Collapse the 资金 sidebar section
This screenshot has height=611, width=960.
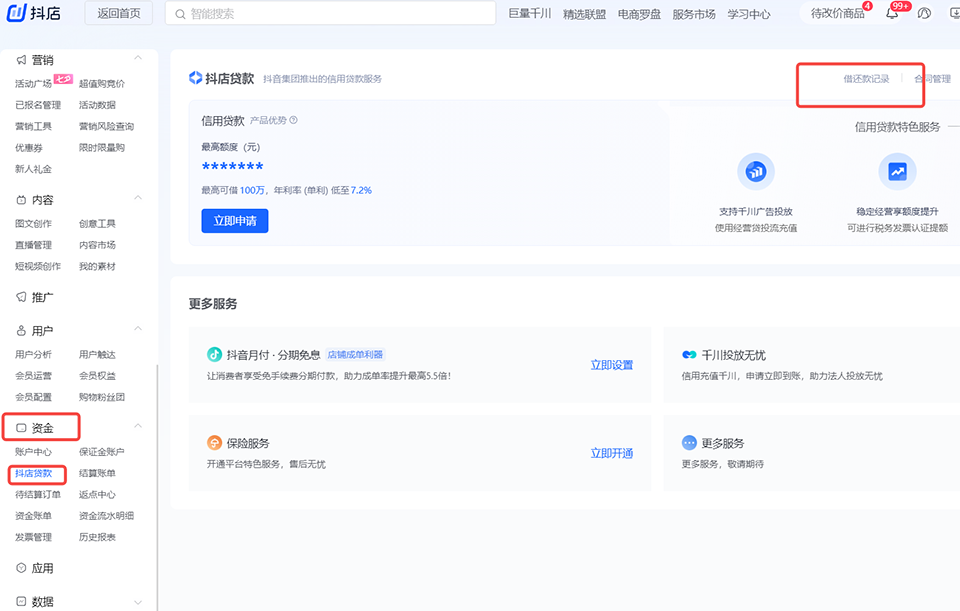[x=138, y=428]
